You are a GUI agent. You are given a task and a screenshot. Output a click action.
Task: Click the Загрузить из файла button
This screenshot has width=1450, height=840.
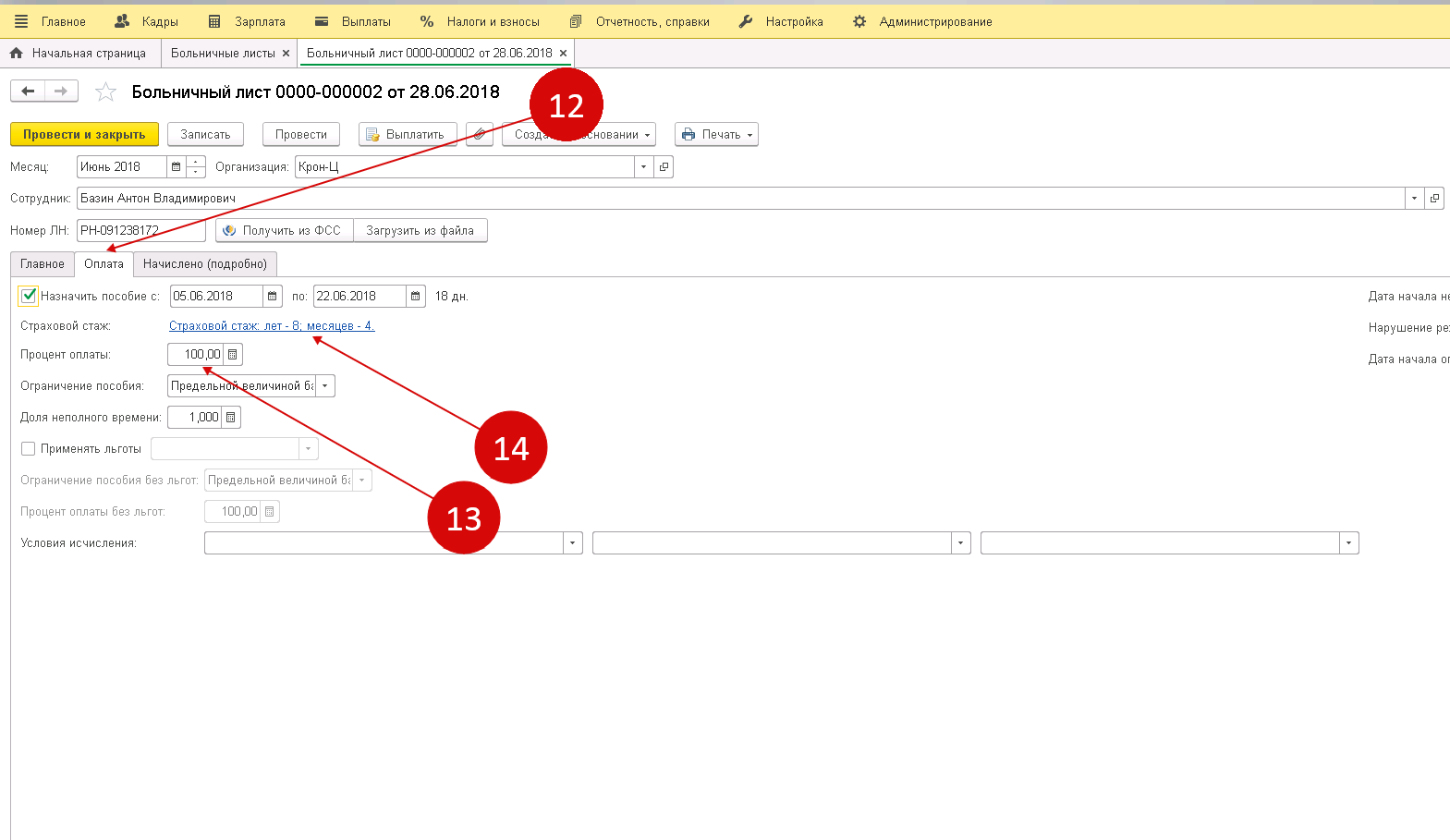click(420, 231)
